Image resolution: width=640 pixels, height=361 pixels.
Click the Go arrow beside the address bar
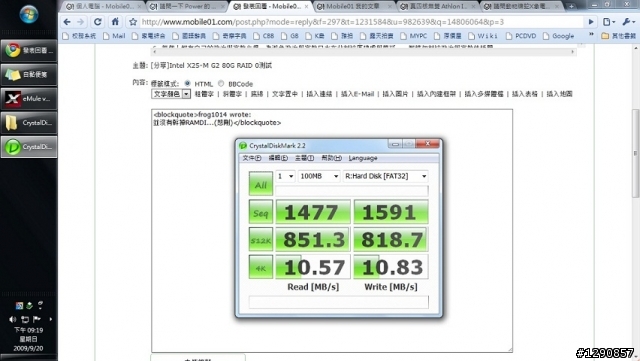pos(591,22)
